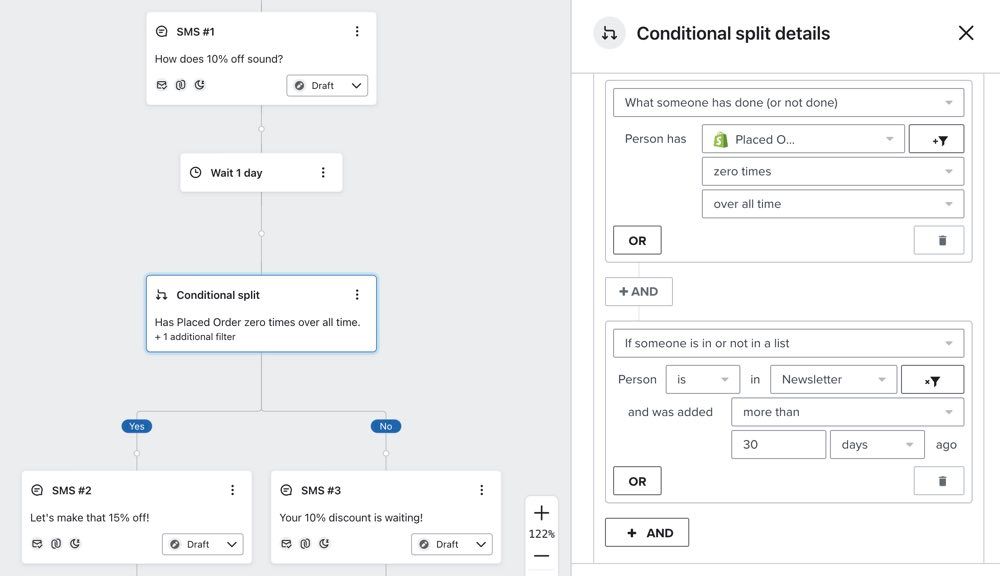Click the + AND button at the bottom

(x=646, y=532)
